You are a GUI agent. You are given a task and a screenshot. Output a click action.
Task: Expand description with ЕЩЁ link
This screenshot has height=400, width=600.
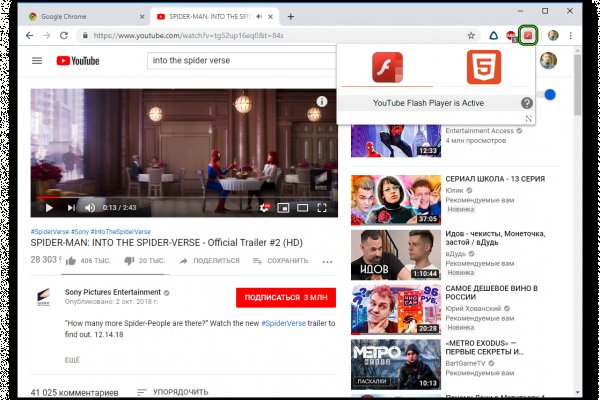pos(72,358)
